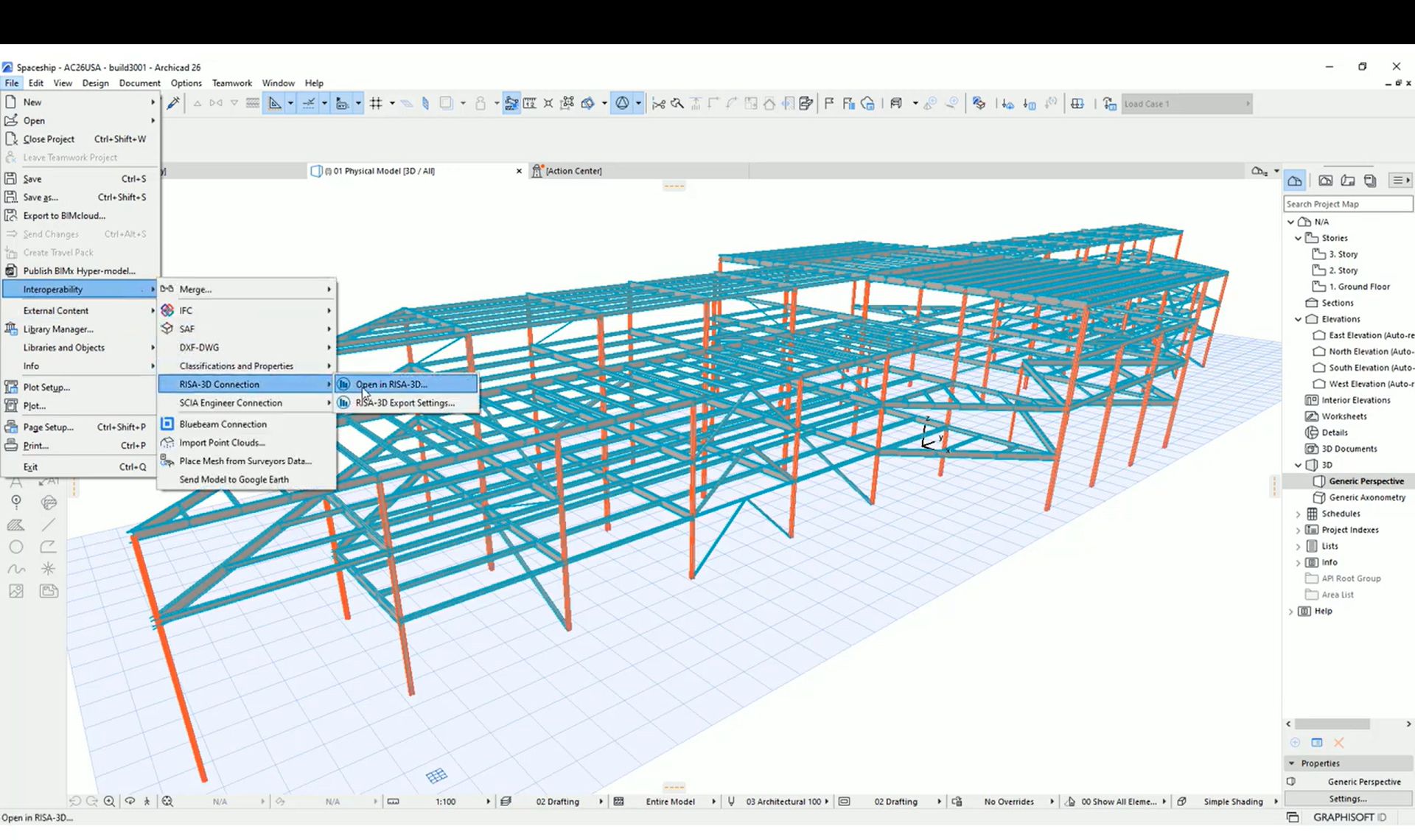
Task: Click the navigator horizontal scrollbar
Action: (x=1332, y=724)
